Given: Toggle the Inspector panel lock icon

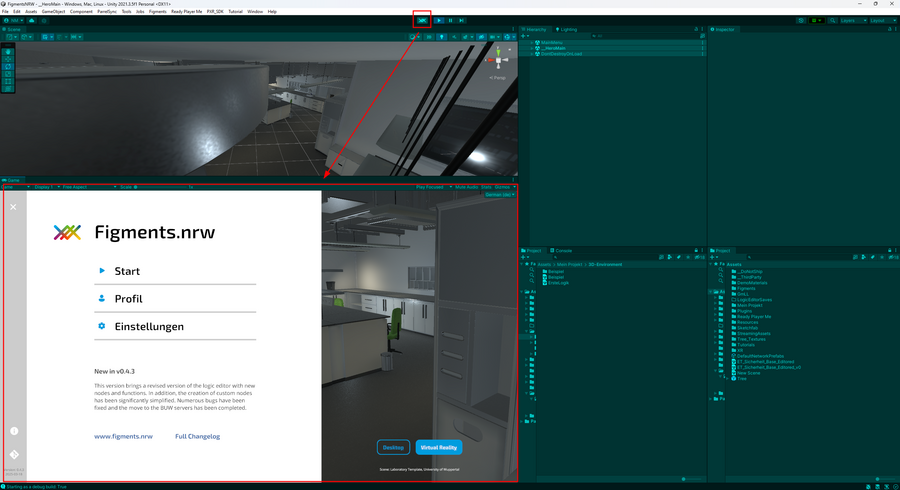Looking at the screenshot, I should click(890, 29).
